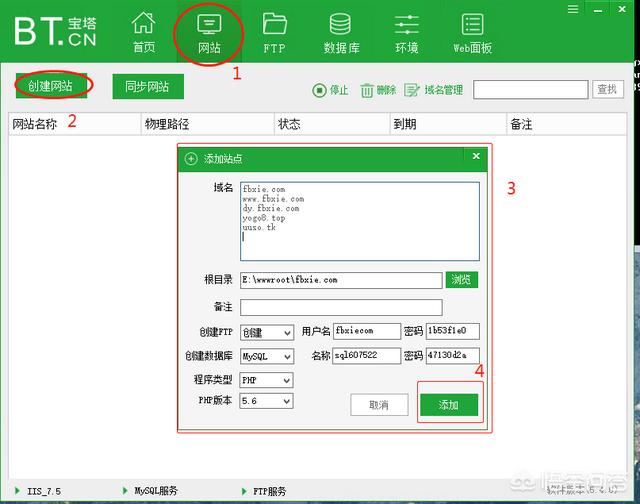Open the 程序类型 PHP dropdown
This screenshot has height=504, width=640.
[267, 380]
